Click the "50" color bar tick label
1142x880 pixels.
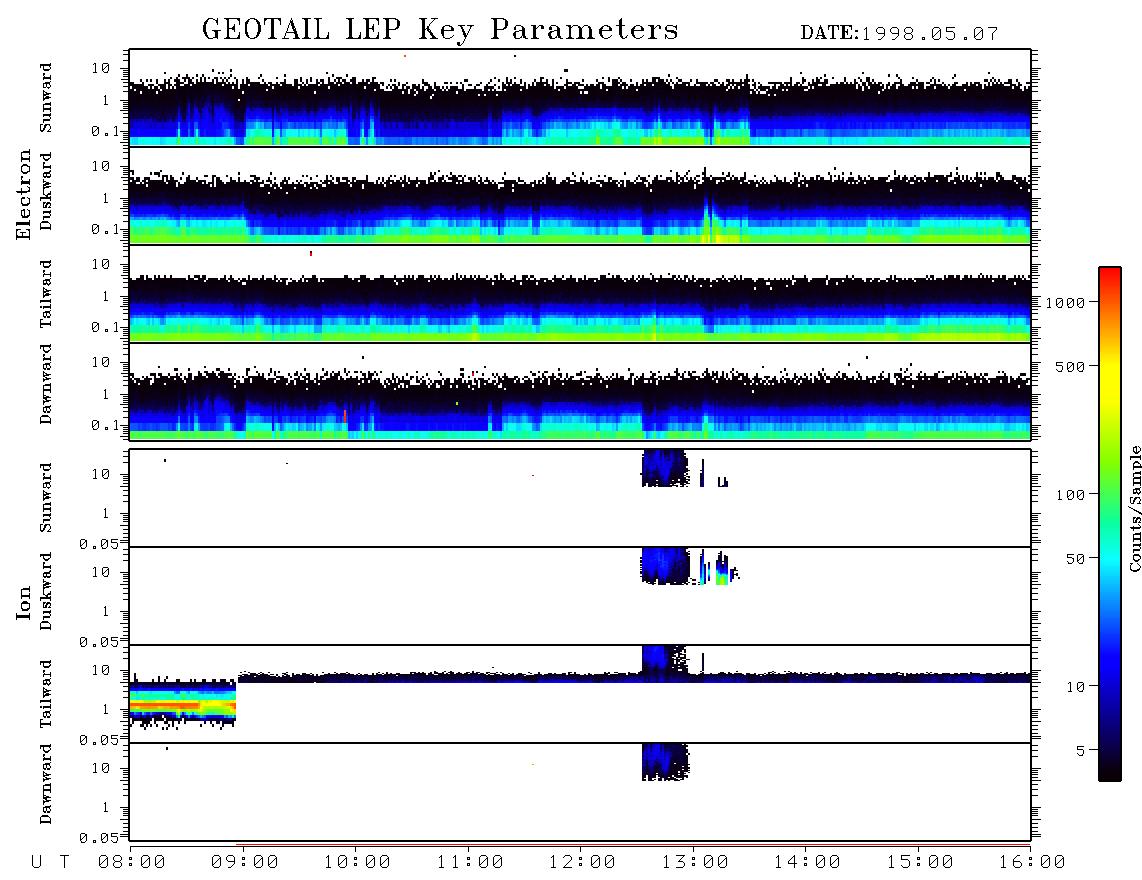click(x=1075, y=559)
